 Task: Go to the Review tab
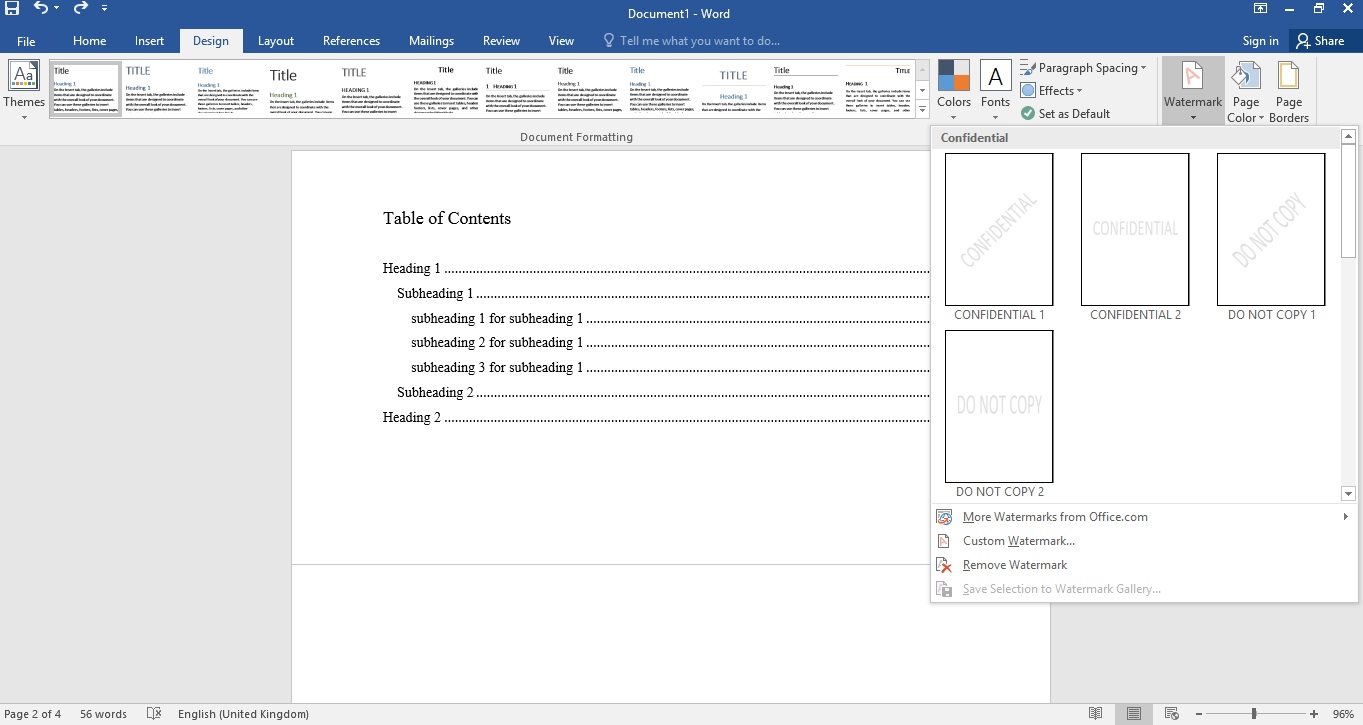pos(501,41)
